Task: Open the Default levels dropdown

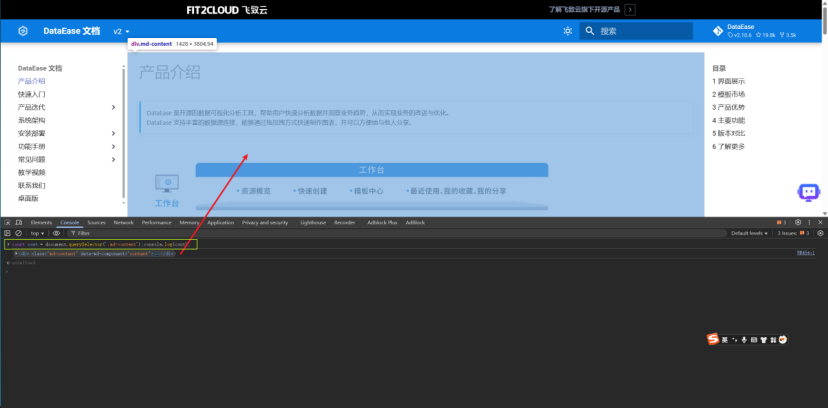Action: [x=749, y=233]
